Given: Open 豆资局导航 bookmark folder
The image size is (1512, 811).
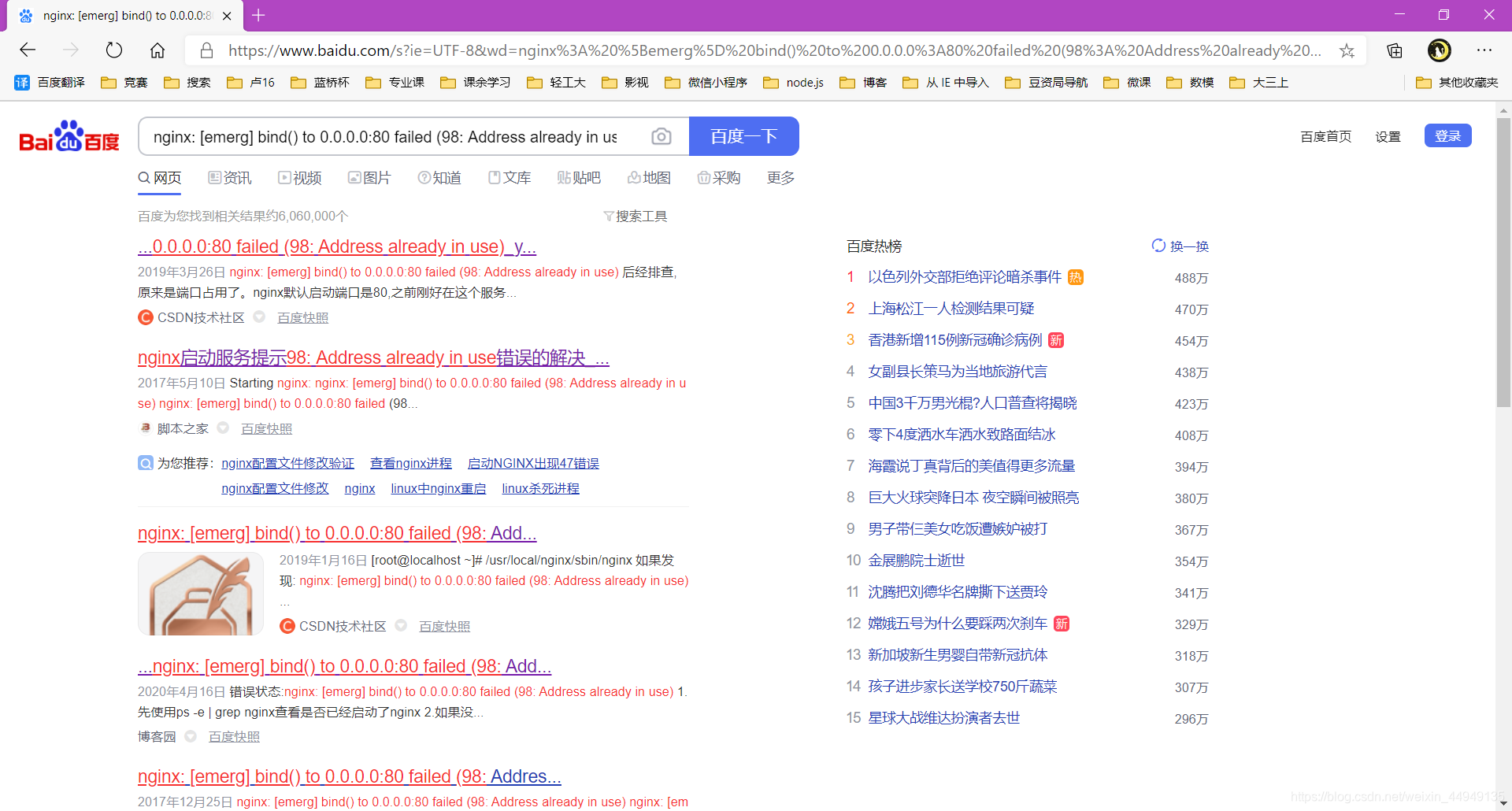Looking at the screenshot, I should click(1046, 83).
